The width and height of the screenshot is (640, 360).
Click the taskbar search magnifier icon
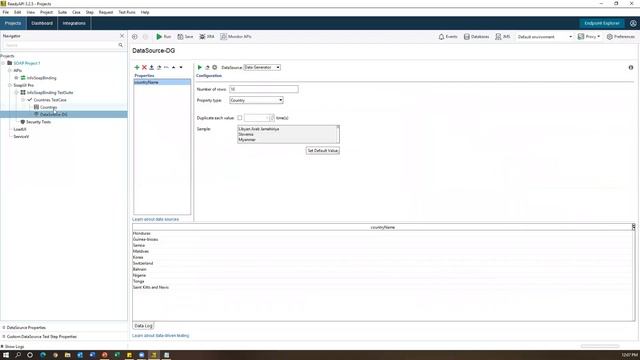[x=18, y=355]
